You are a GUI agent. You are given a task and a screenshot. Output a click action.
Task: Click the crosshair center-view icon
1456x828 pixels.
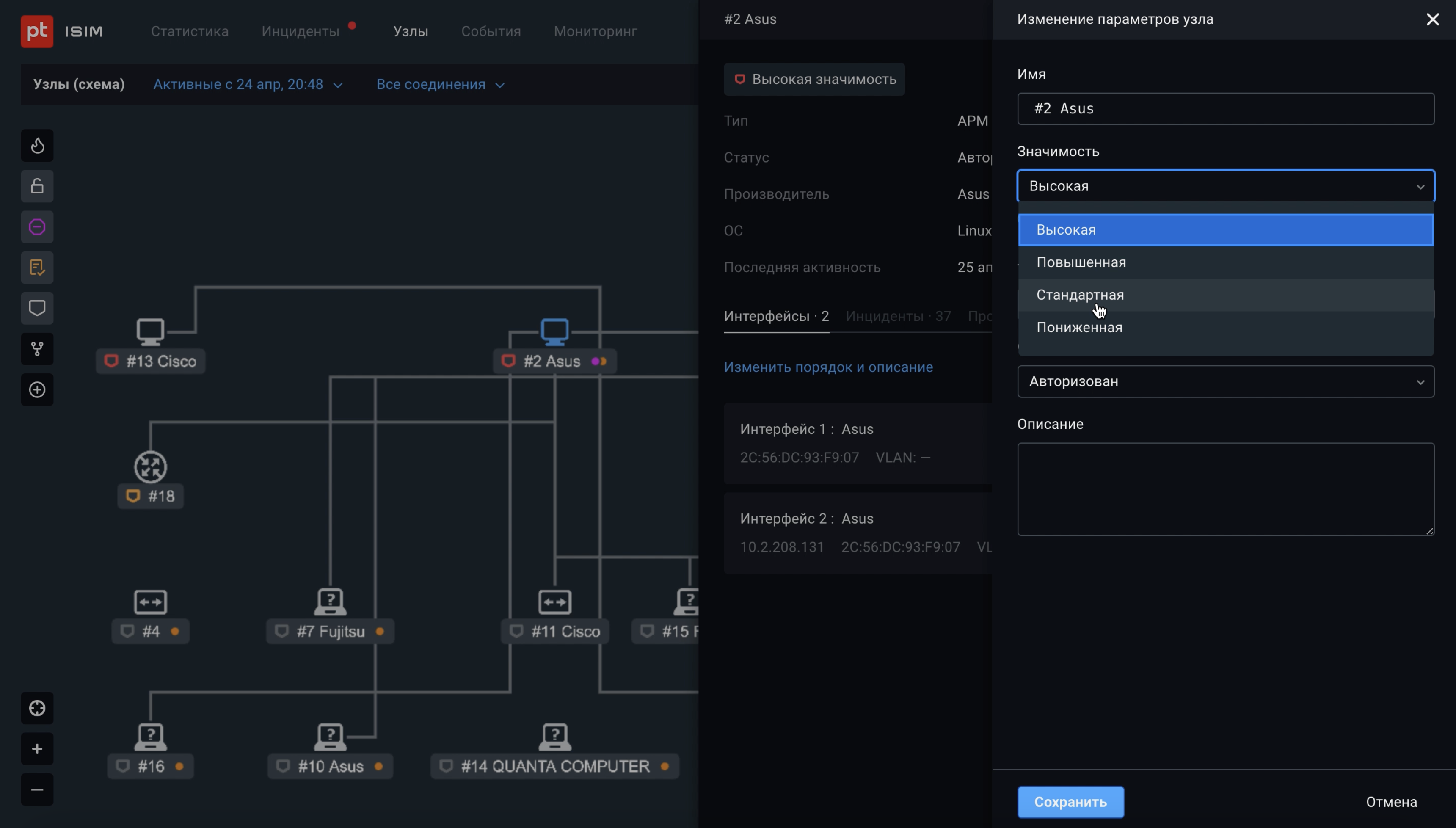click(x=37, y=708)
